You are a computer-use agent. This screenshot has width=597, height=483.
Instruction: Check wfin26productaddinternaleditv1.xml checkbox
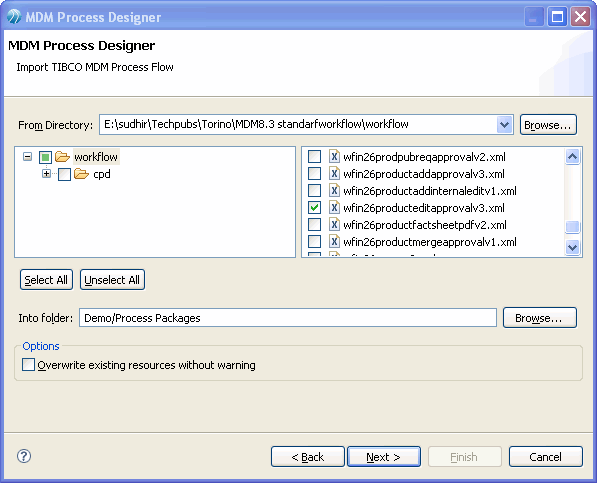[314, 190]
